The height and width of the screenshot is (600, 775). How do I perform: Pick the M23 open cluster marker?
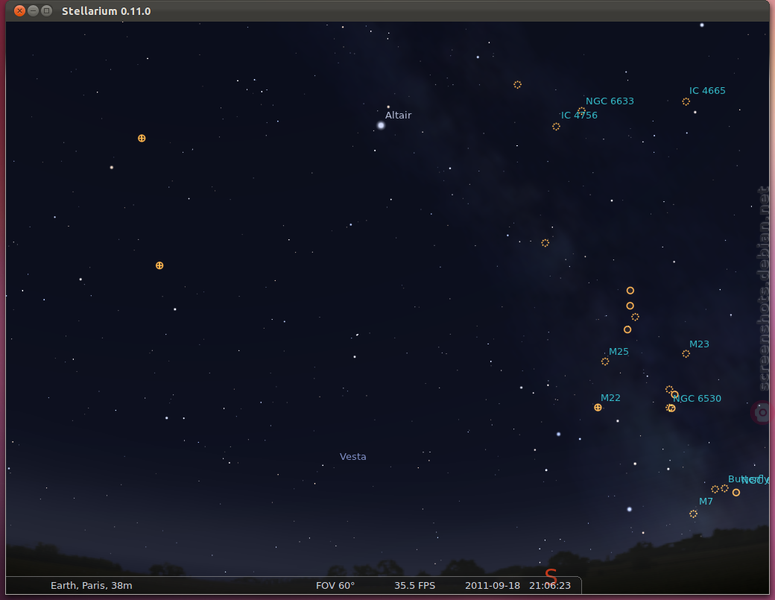[686, 354]
